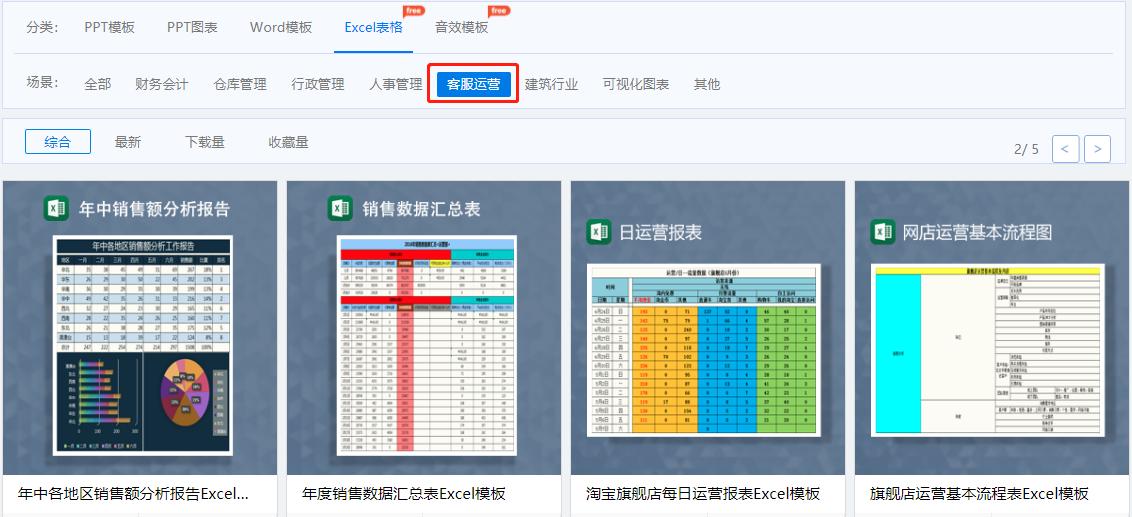Screen dimensions: 1132x517
Task: Filter by 行政管理 scene
Action: click(x=318, y=84)
